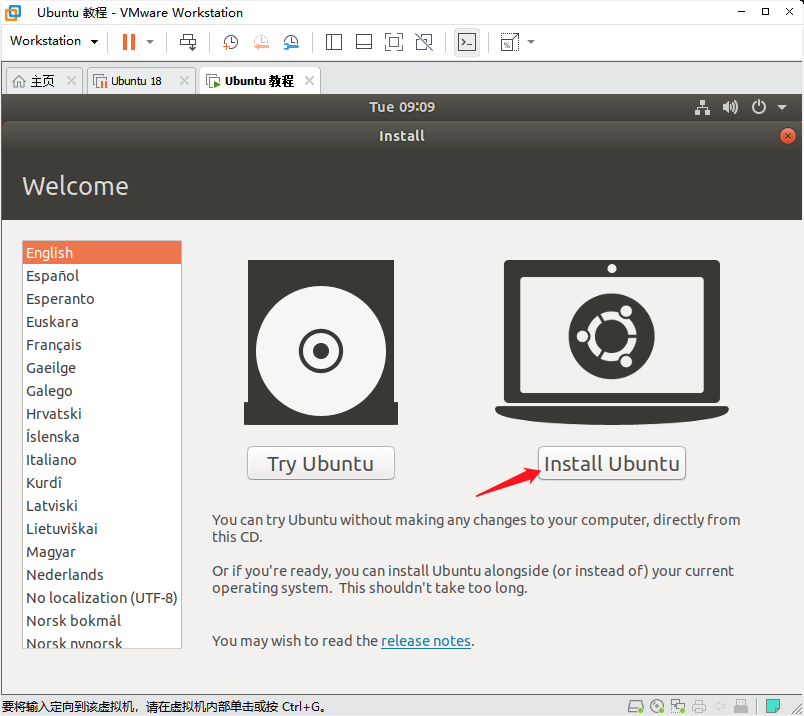
Task: Click the VMware network adapter status icon
Action: (678, 706)
